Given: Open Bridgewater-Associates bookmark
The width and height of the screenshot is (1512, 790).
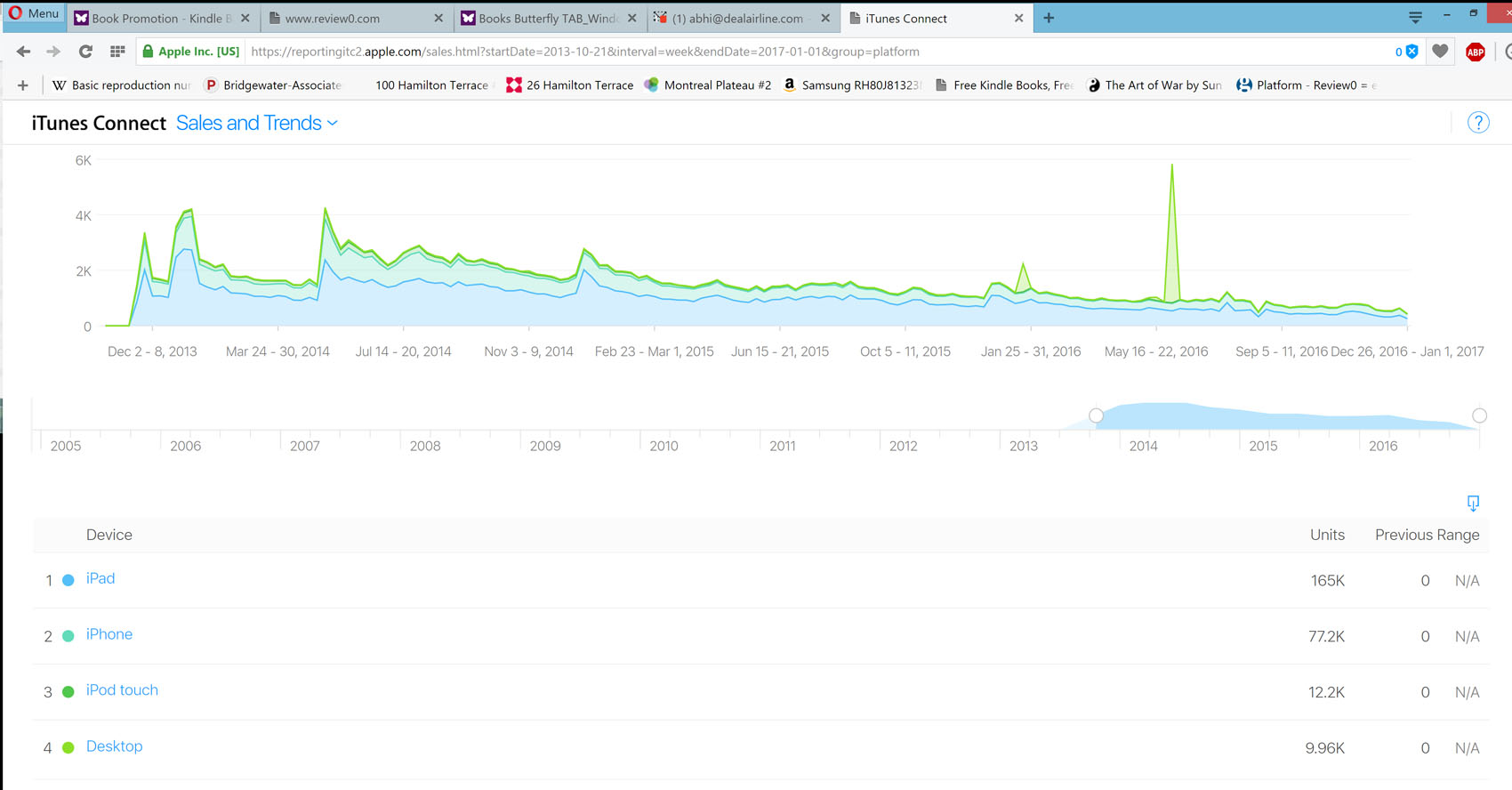Looking at the screenshot, I should click(273, 85).
